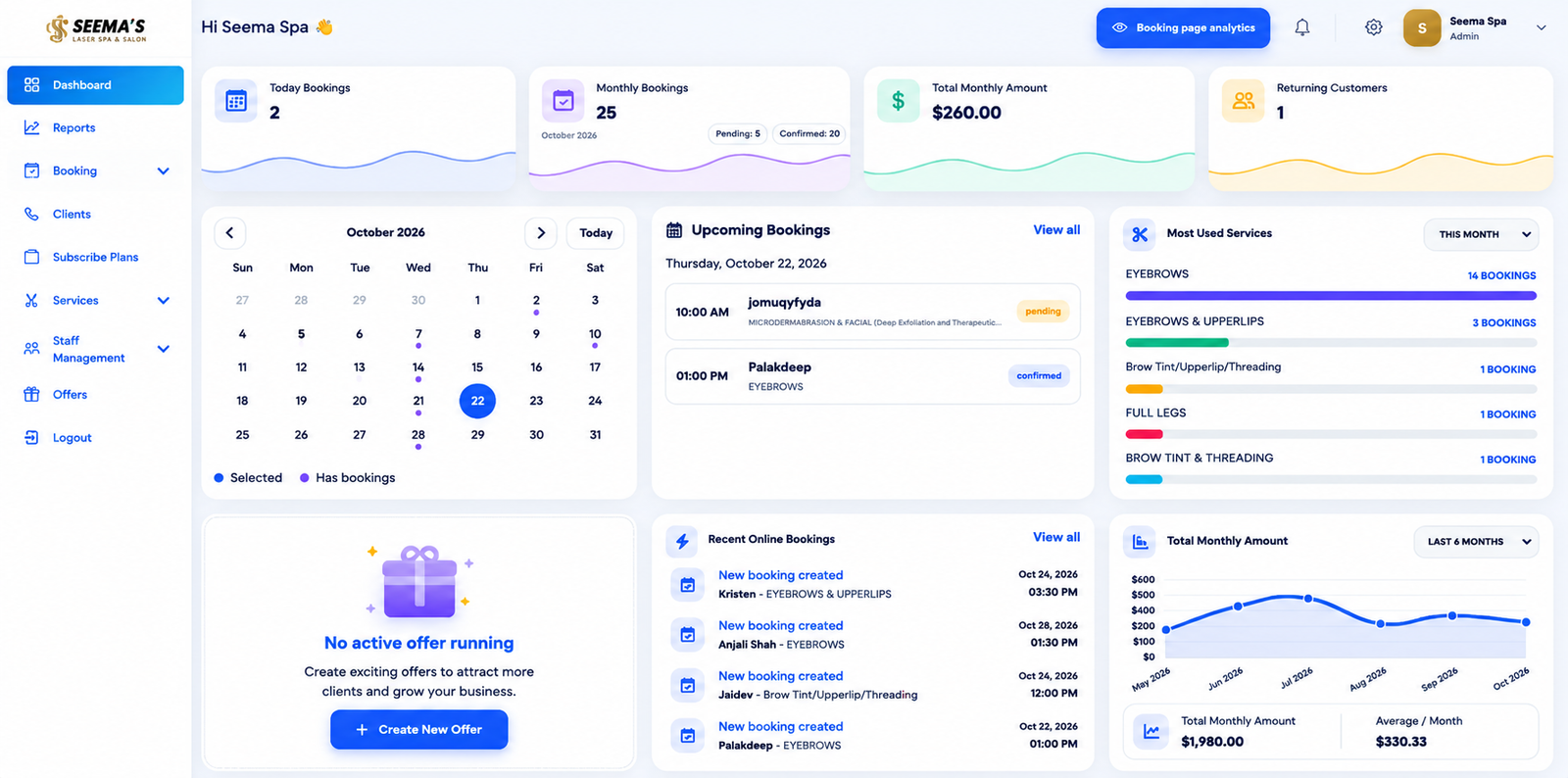Click the EYEBROWS & UPPERLIPS progress bar
Screen dimensions: 1568x778
[x=1331, y=343]
